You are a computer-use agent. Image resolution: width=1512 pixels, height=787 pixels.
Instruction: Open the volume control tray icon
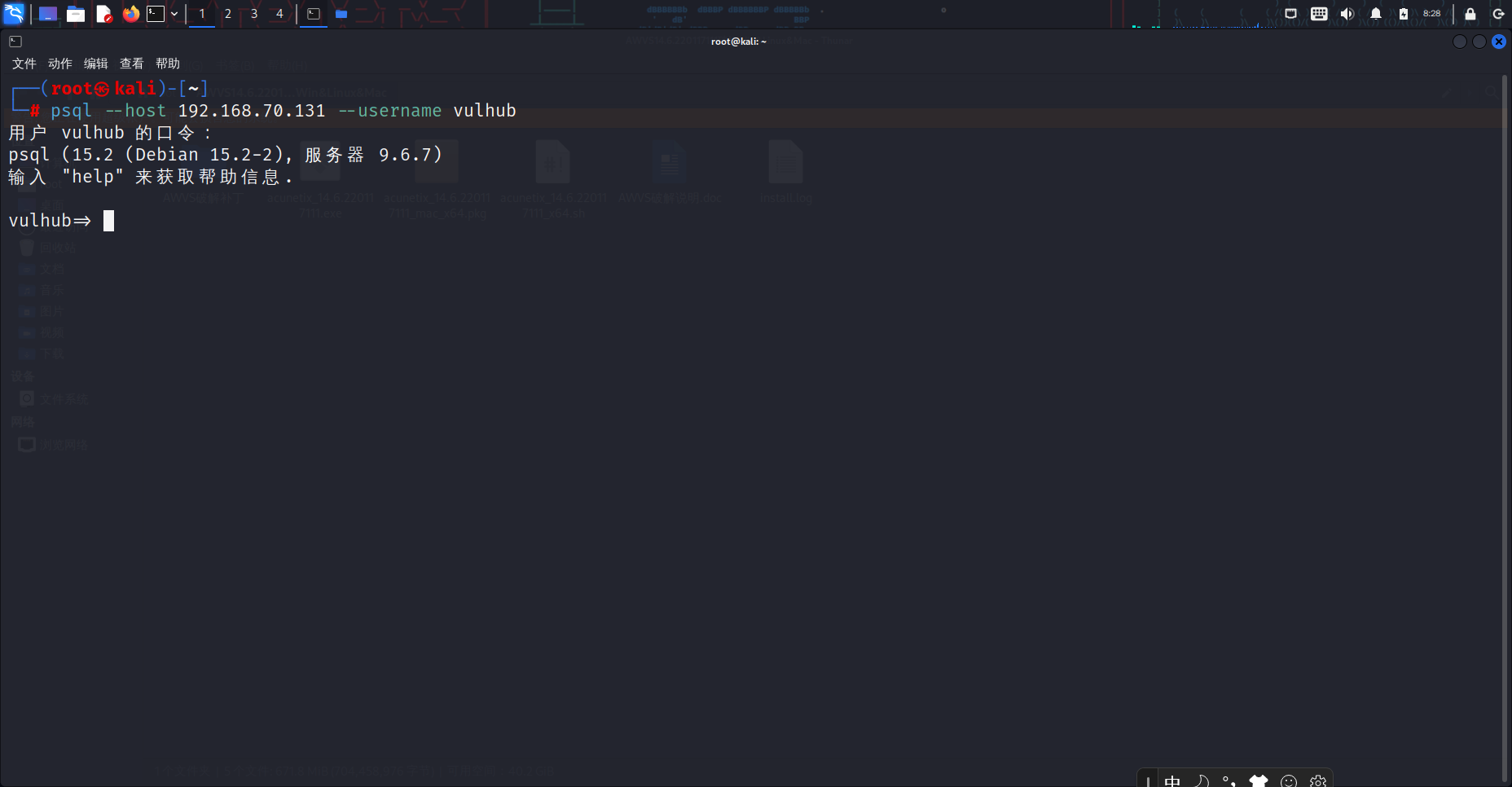point(1347,14)
